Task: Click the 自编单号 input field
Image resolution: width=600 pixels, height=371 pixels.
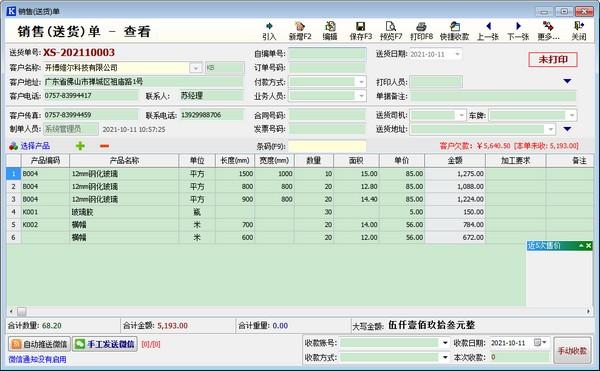Action: point(327,54)
